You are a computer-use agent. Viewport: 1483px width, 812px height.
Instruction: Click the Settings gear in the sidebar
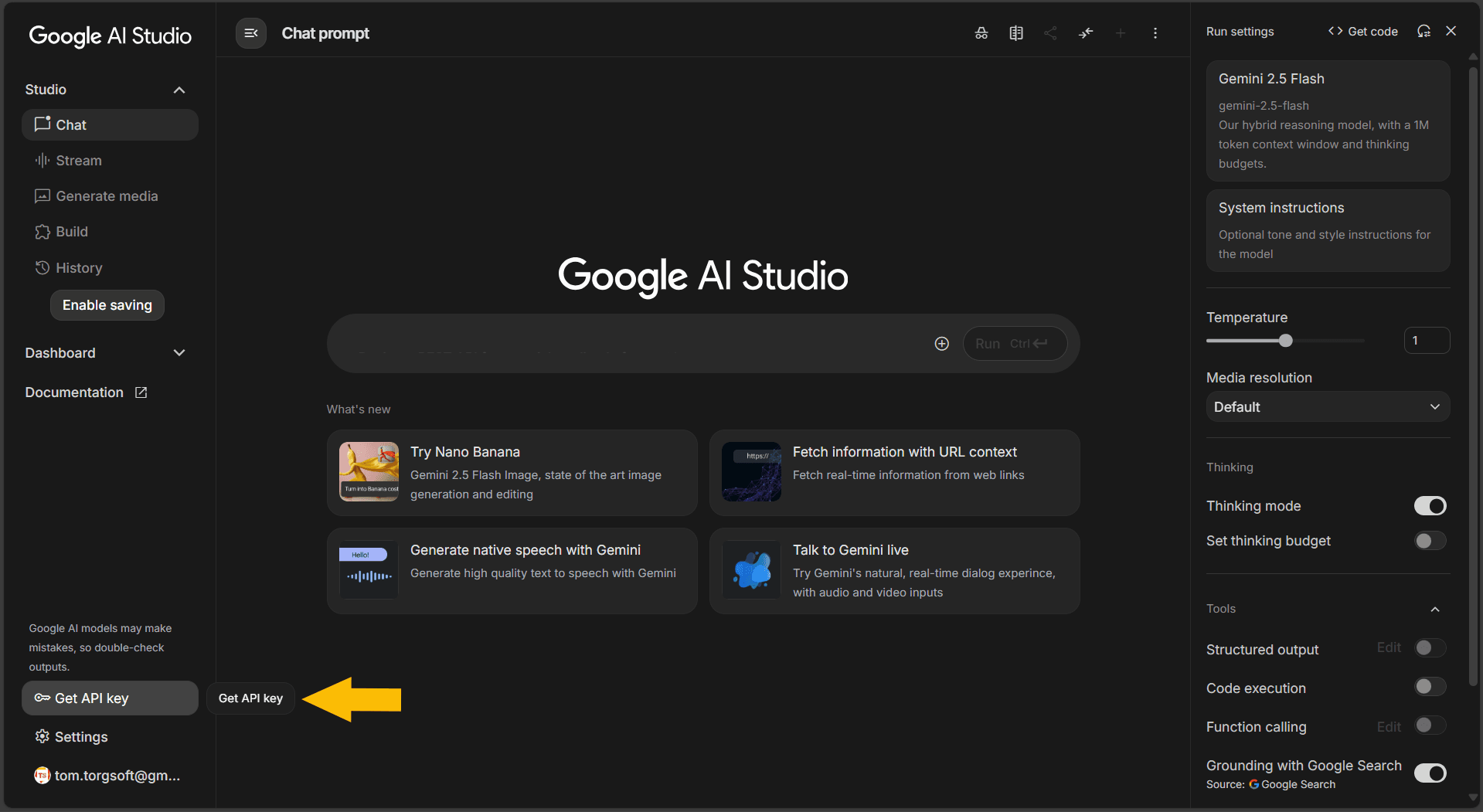pyautogui.click(x=71, y=737)
